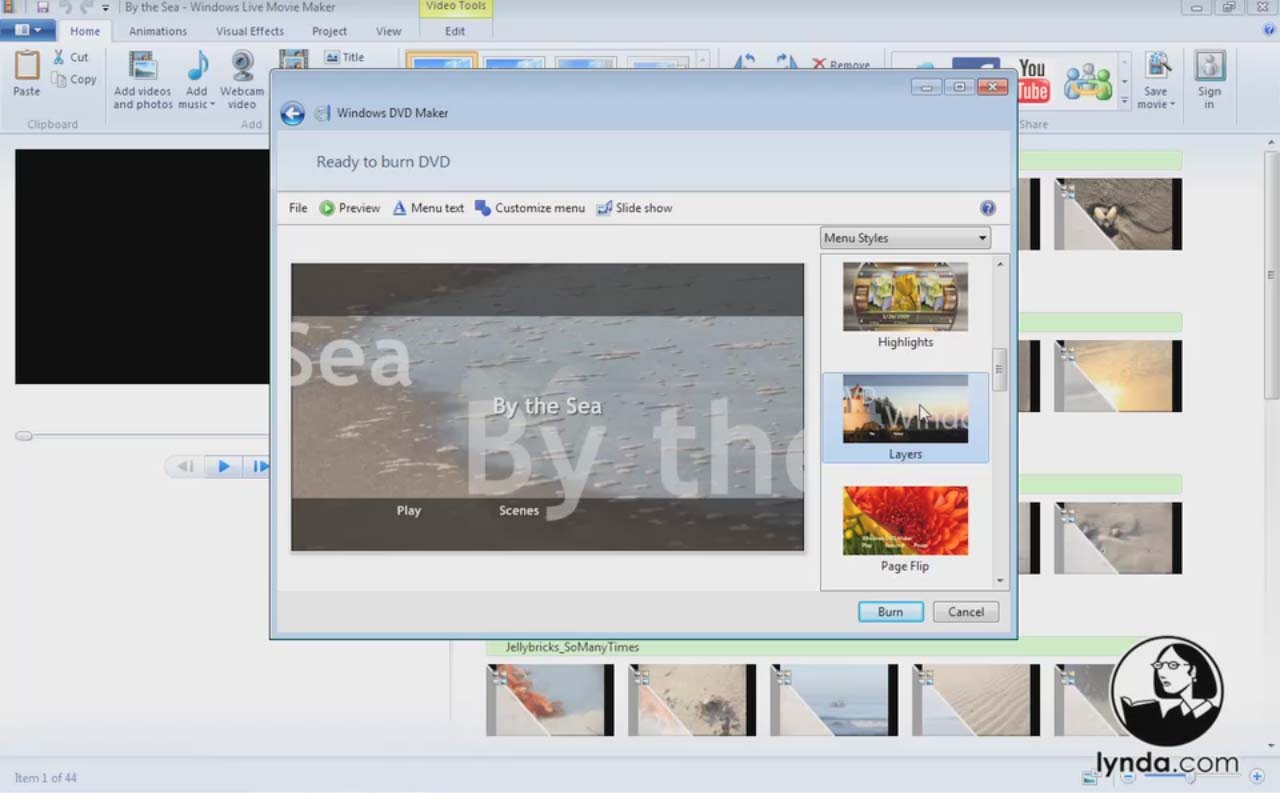The height and width of the screenshot is (793, 1280).
Task: Click the YouTube share icon
Action: [x=1033, y=81]
